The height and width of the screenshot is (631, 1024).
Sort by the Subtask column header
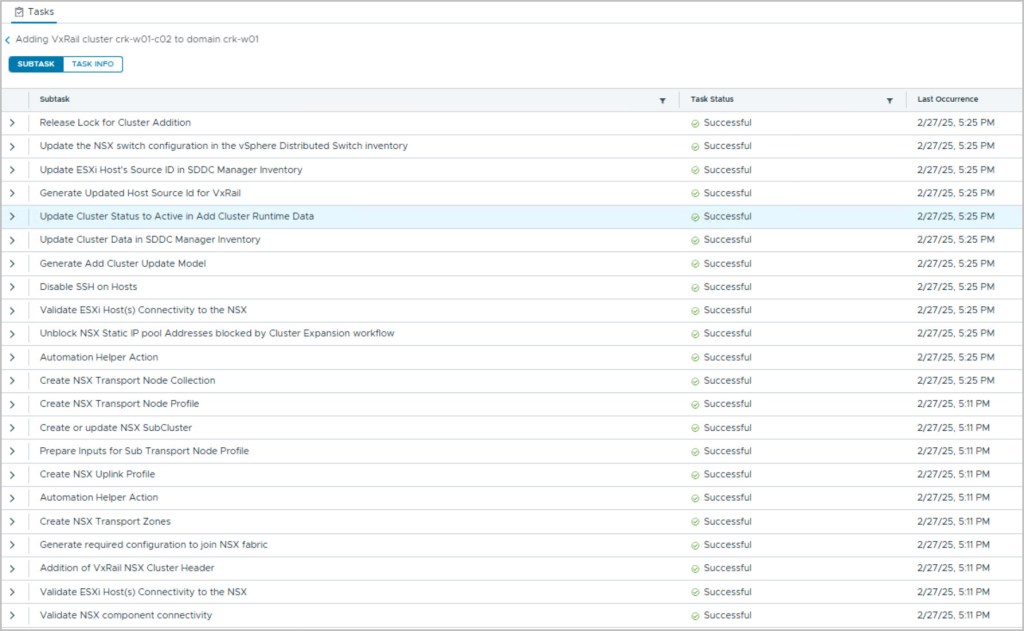55,100
